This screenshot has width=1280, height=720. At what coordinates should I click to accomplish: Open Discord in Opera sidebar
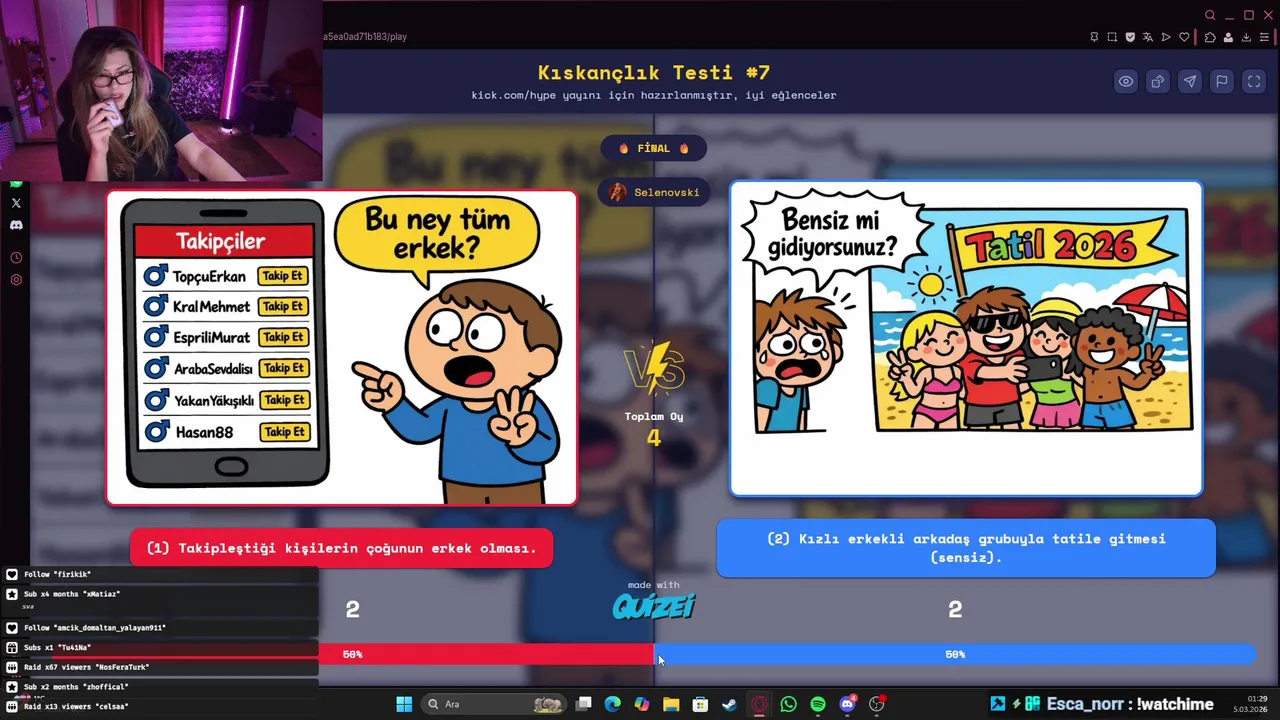[x=16, y=225]
